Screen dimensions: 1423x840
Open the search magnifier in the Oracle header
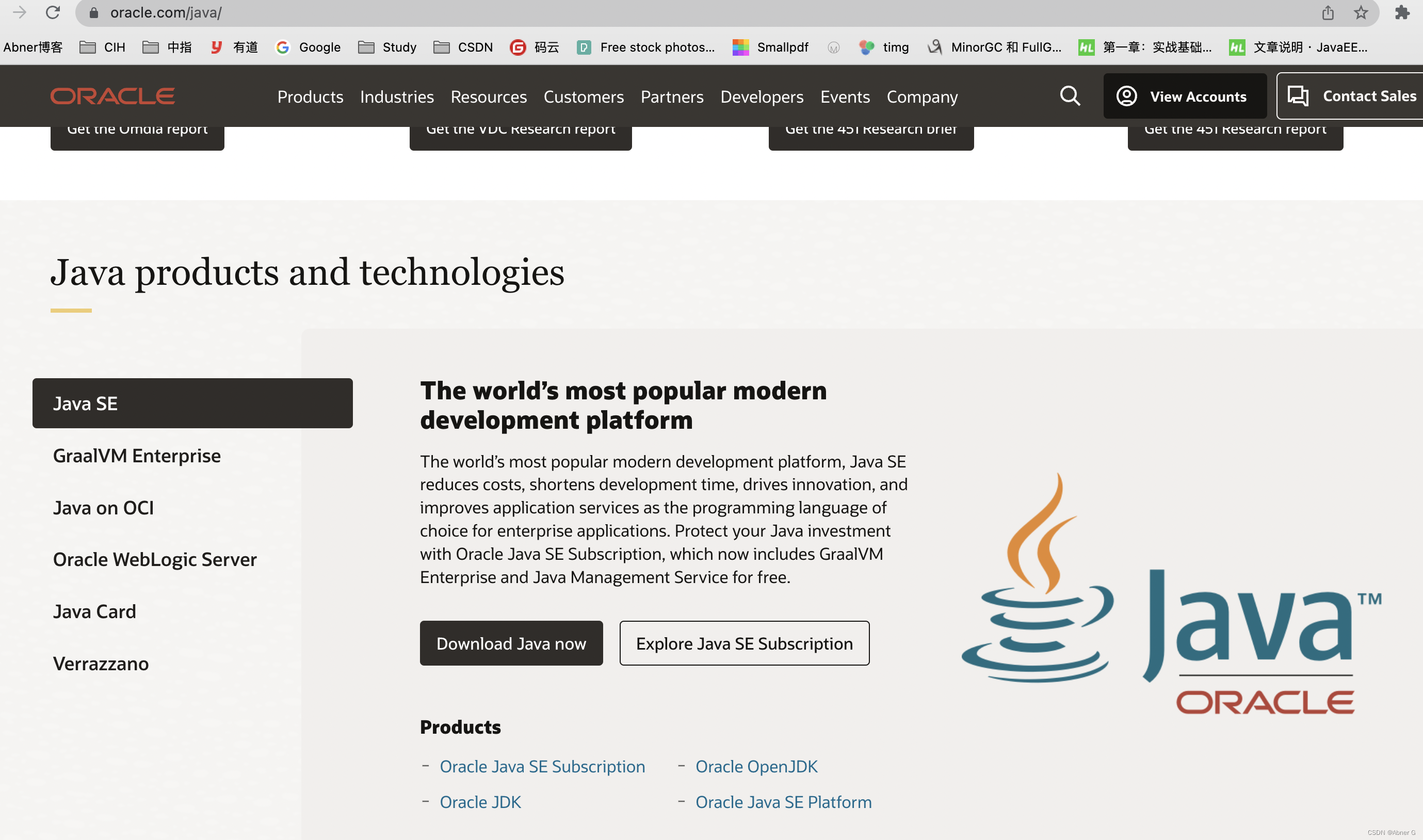point(1070,95)
